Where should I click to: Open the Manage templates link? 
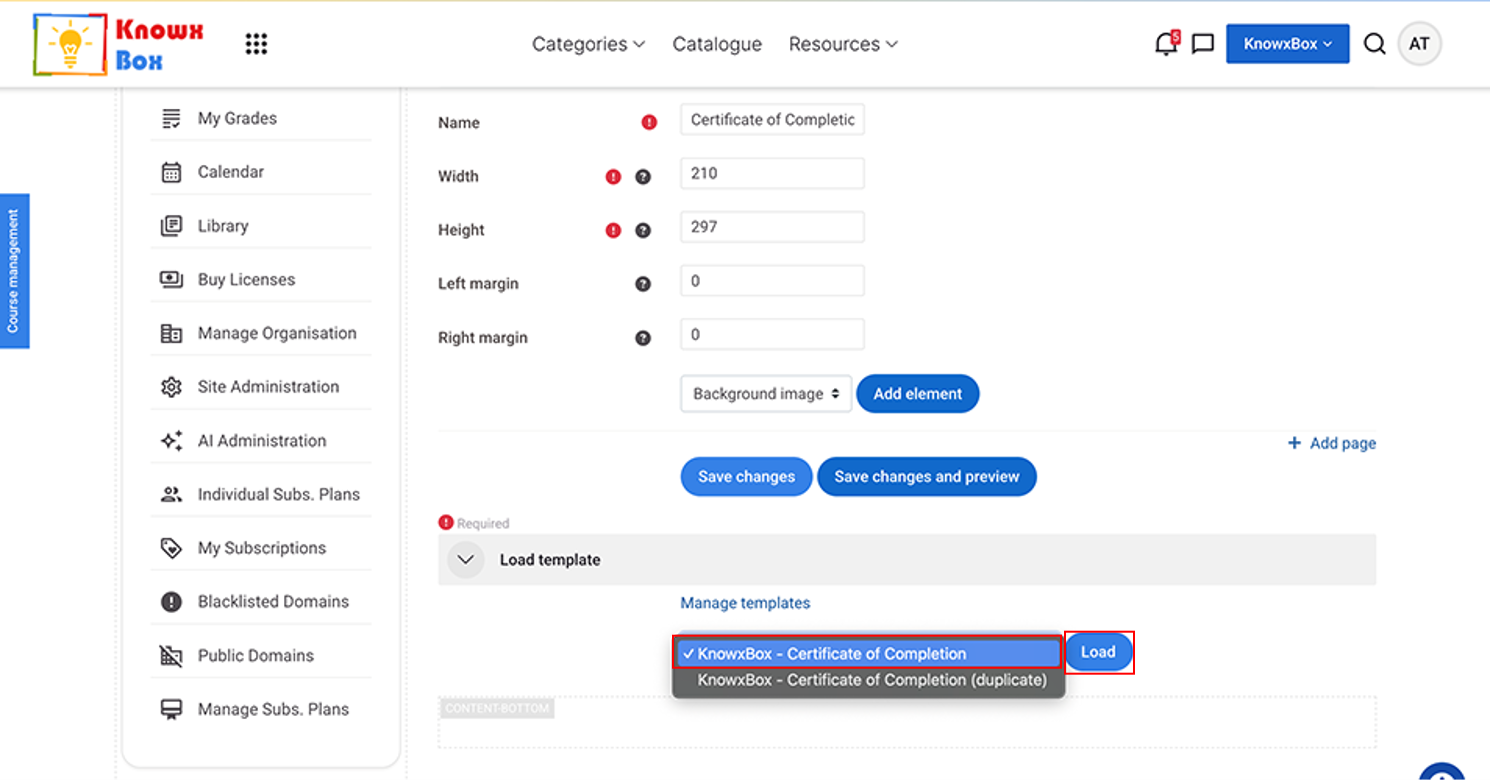point(745,603)
